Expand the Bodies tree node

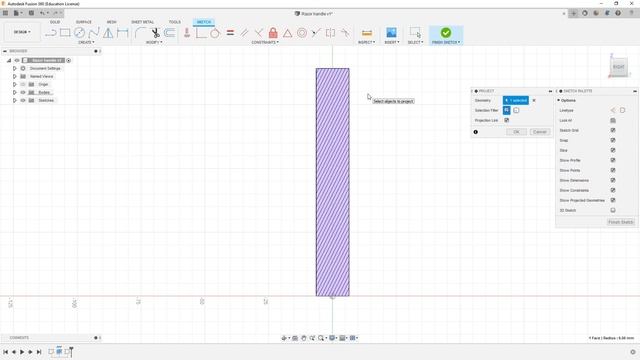[x=15, y=92]
